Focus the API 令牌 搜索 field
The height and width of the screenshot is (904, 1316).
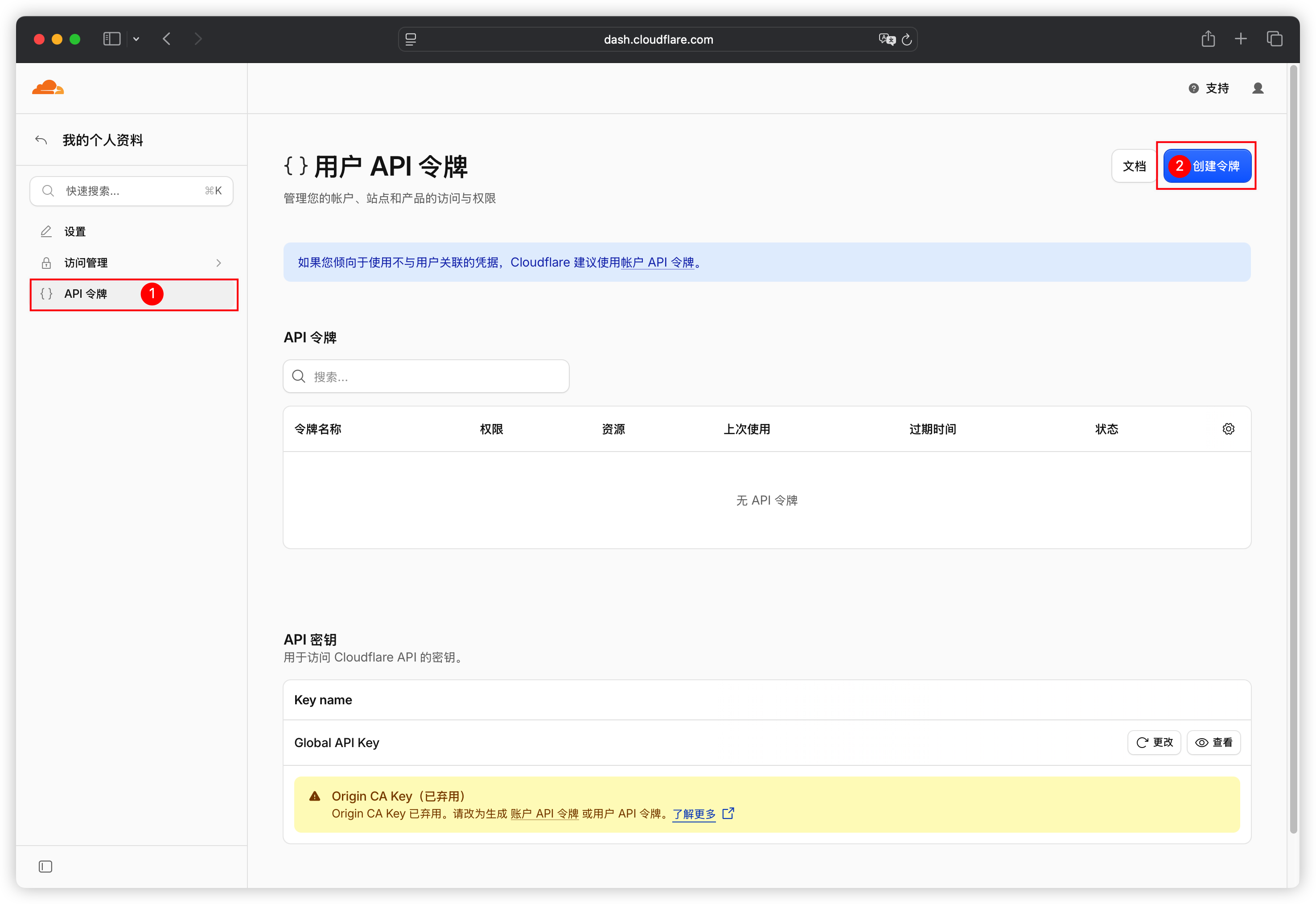pos(425,376)
